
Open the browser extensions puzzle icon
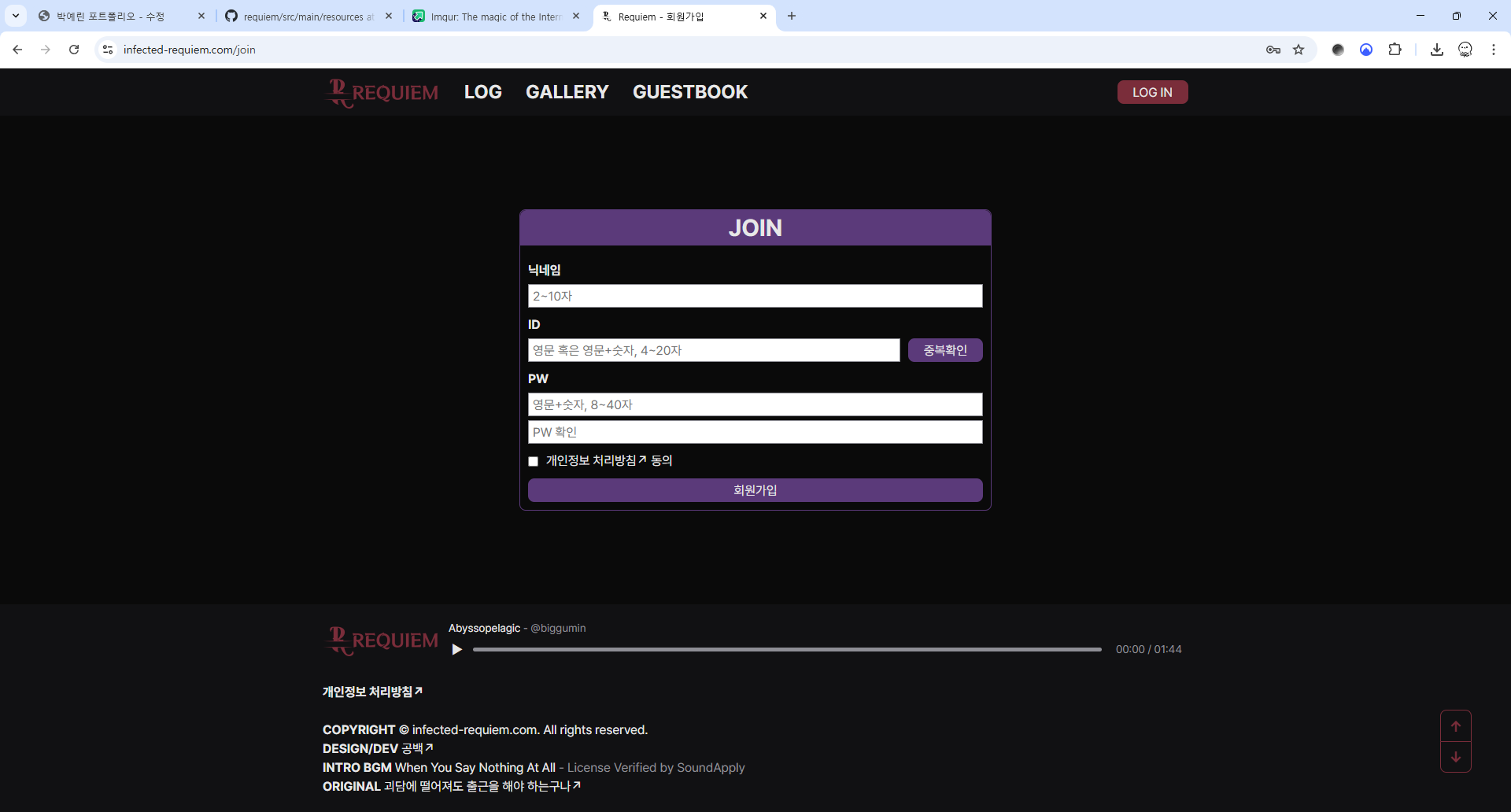pyautogui.click(x=1395, y=50)
